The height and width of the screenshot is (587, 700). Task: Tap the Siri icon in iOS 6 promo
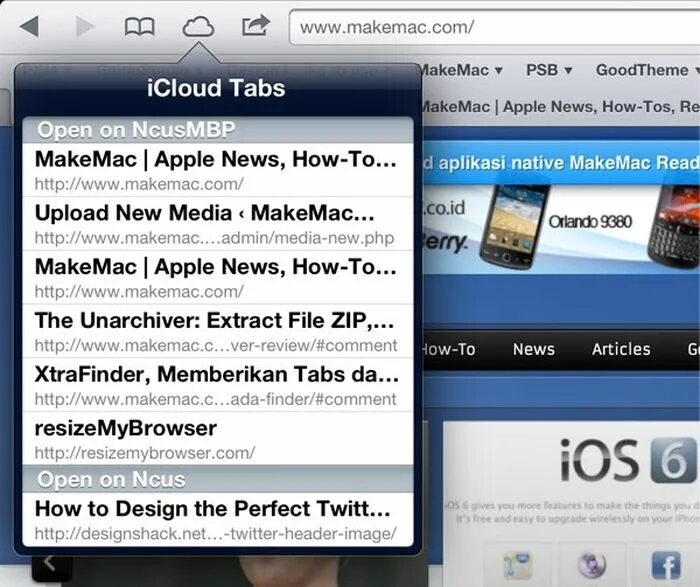tap(592, 564)
